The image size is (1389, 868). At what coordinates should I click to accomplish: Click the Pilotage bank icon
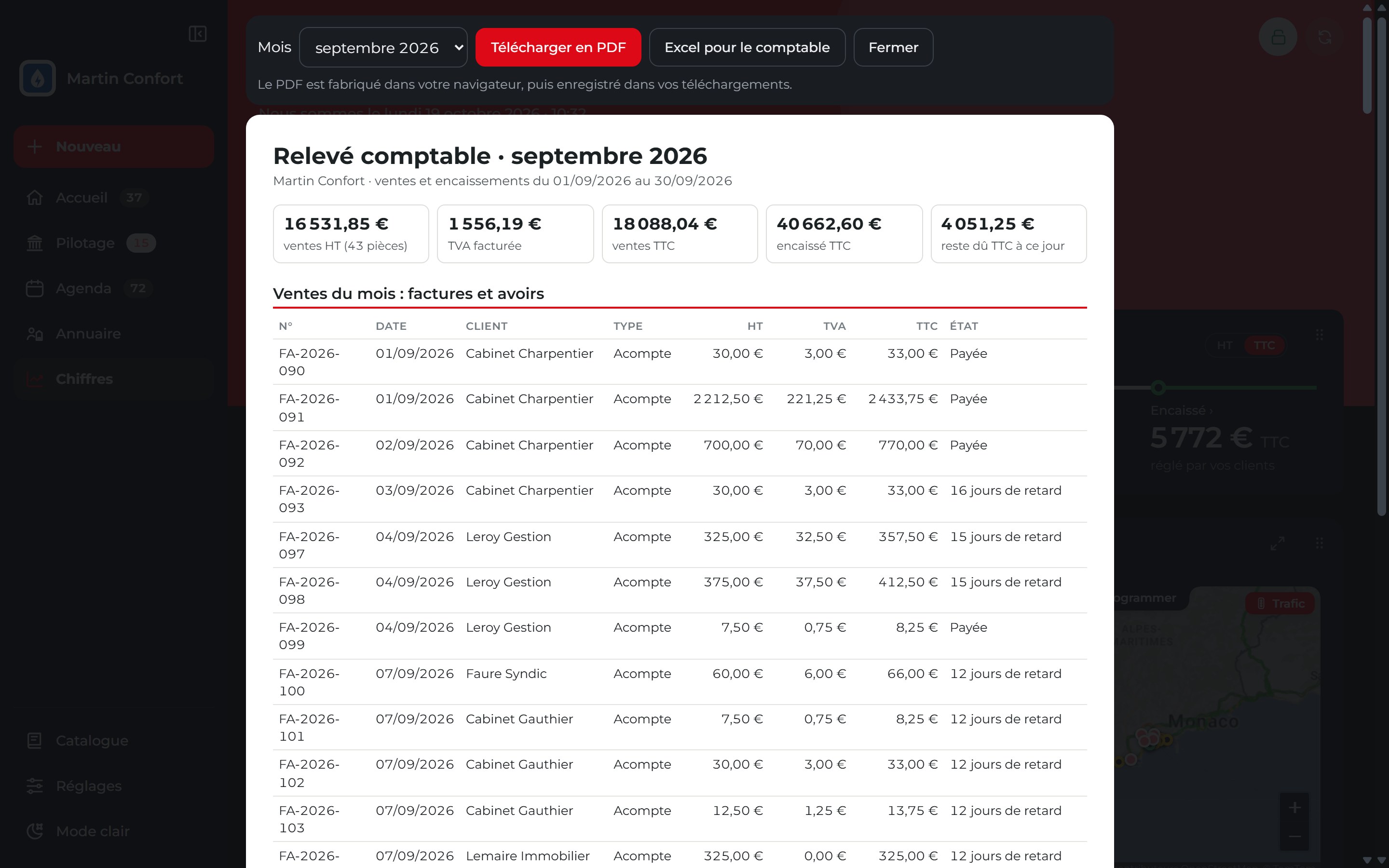click(34, 243)
